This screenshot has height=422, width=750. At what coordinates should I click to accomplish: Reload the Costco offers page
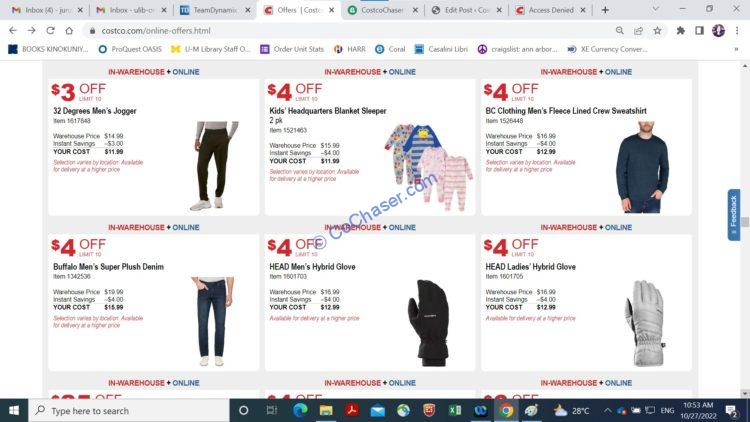tap(50, 31)
